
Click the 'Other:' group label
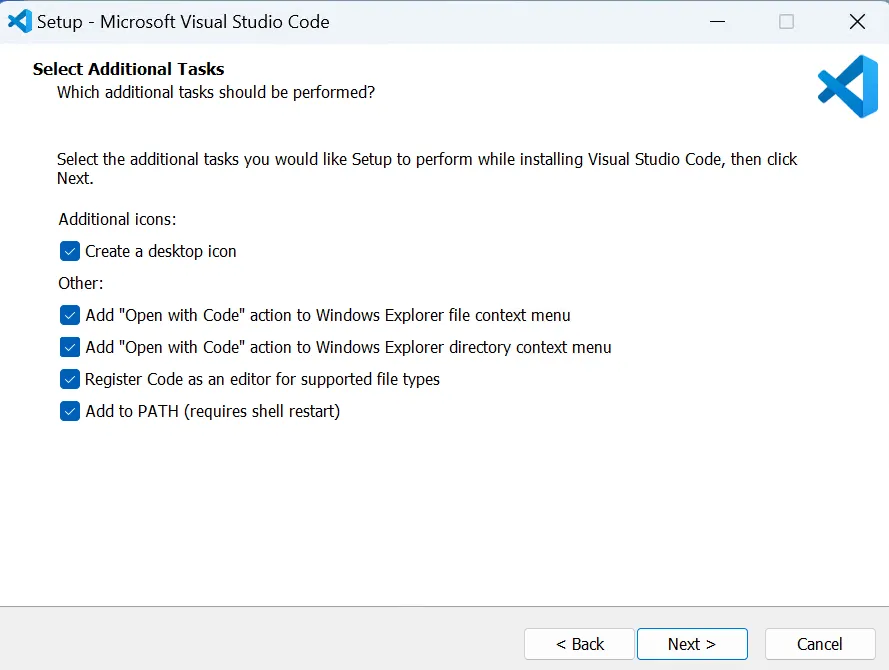coord(81,283)
